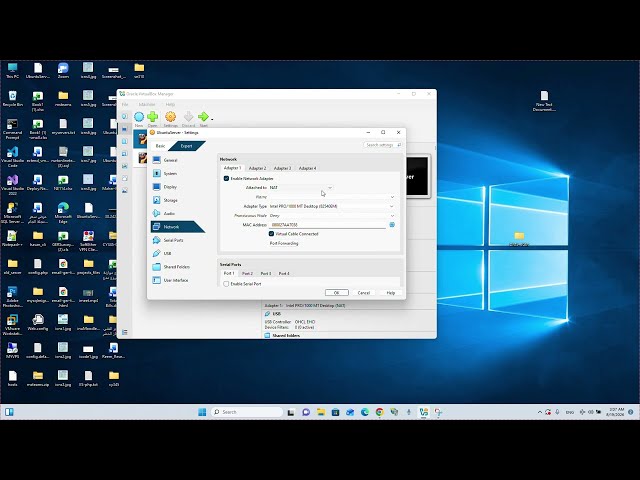Viewport: 640px width, 480px height.
Task: Click VirtualBox icon on taskbar
Action: tap(423, 412)
